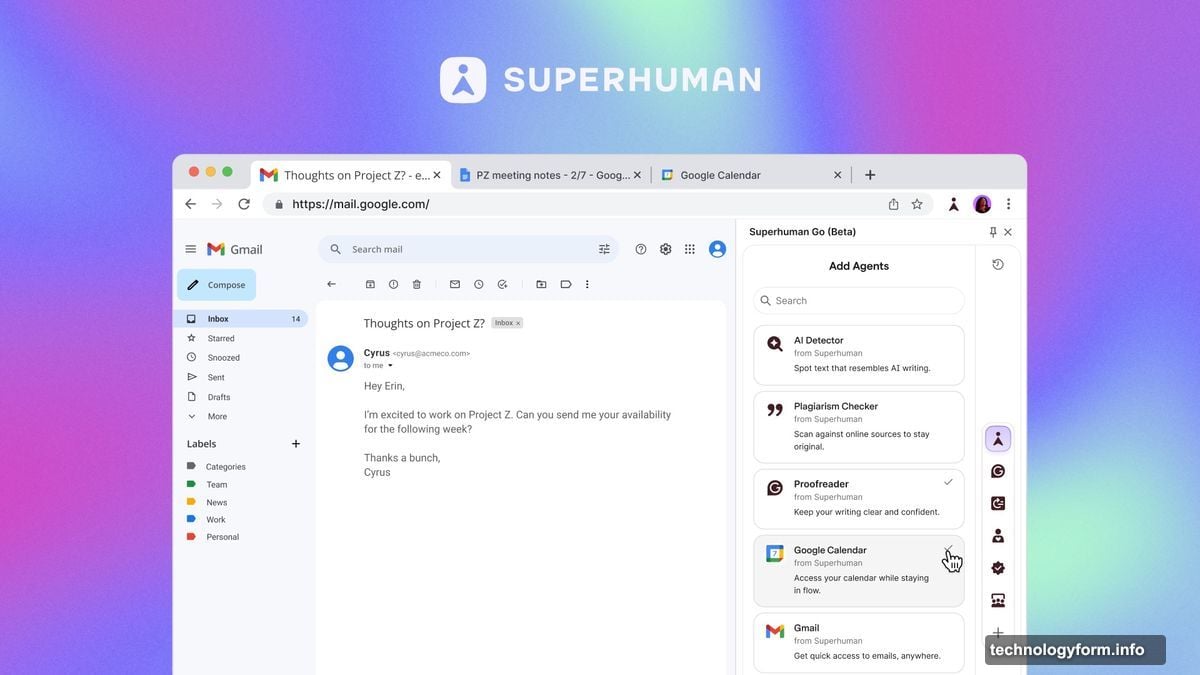Expand the 'to me' recipient details arrow
This screenshot has width=1200, height=675.
390,366
